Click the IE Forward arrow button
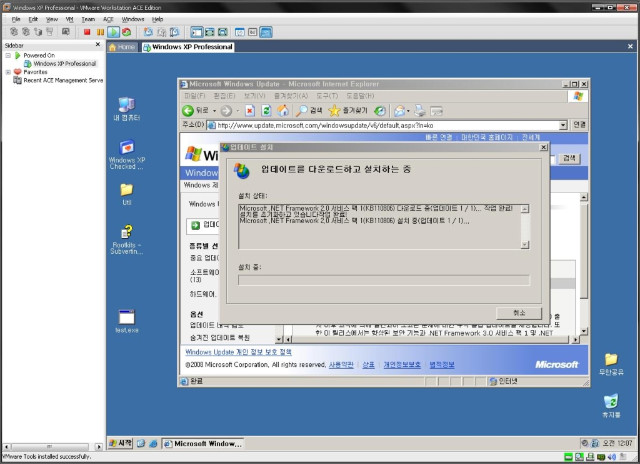The height and width of the screenshot is (464, 640). (x=226, y=111)
